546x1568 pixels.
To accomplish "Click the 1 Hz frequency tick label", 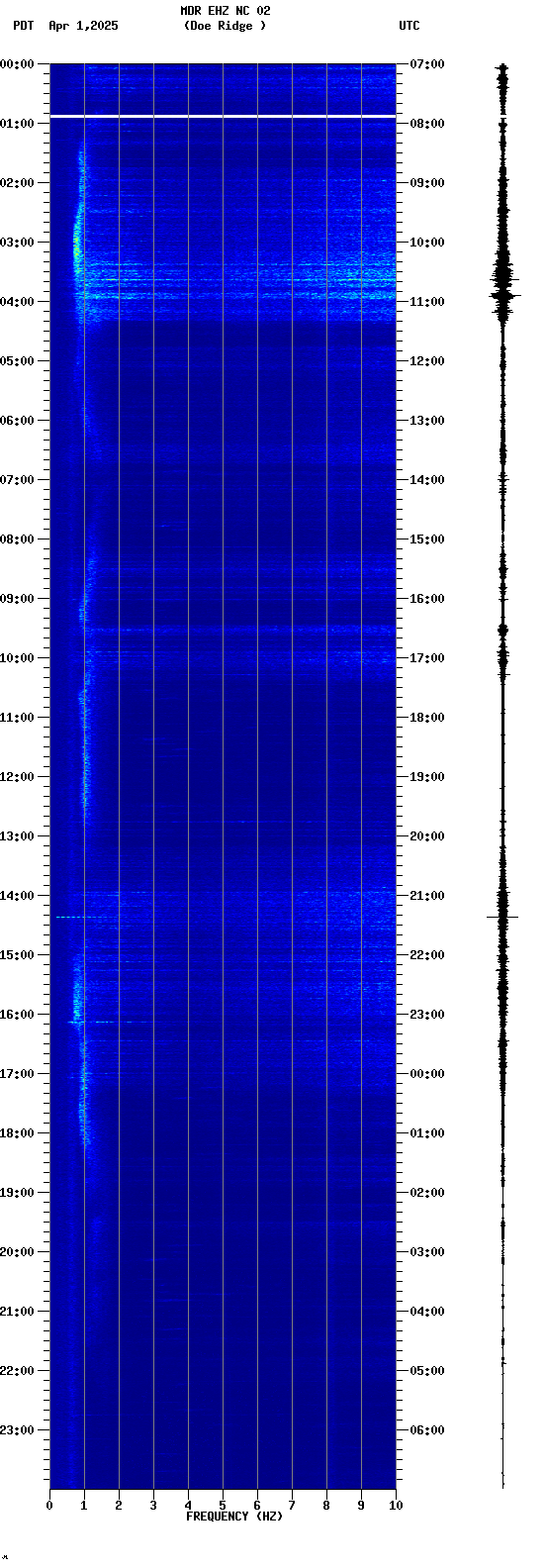I will tap(84, 1506).
